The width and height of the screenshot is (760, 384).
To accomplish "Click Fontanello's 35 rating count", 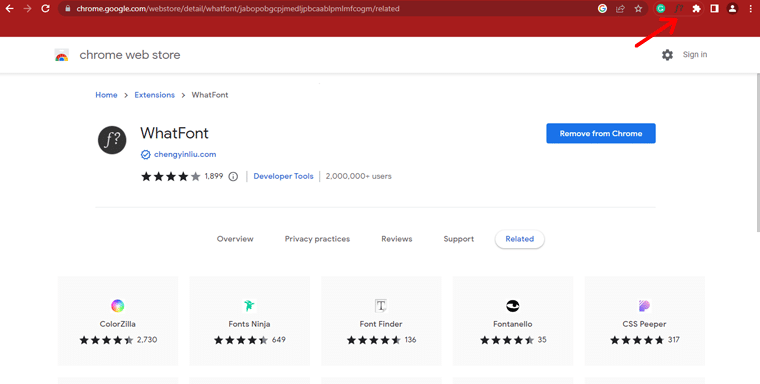I will [x=542, y=340].
